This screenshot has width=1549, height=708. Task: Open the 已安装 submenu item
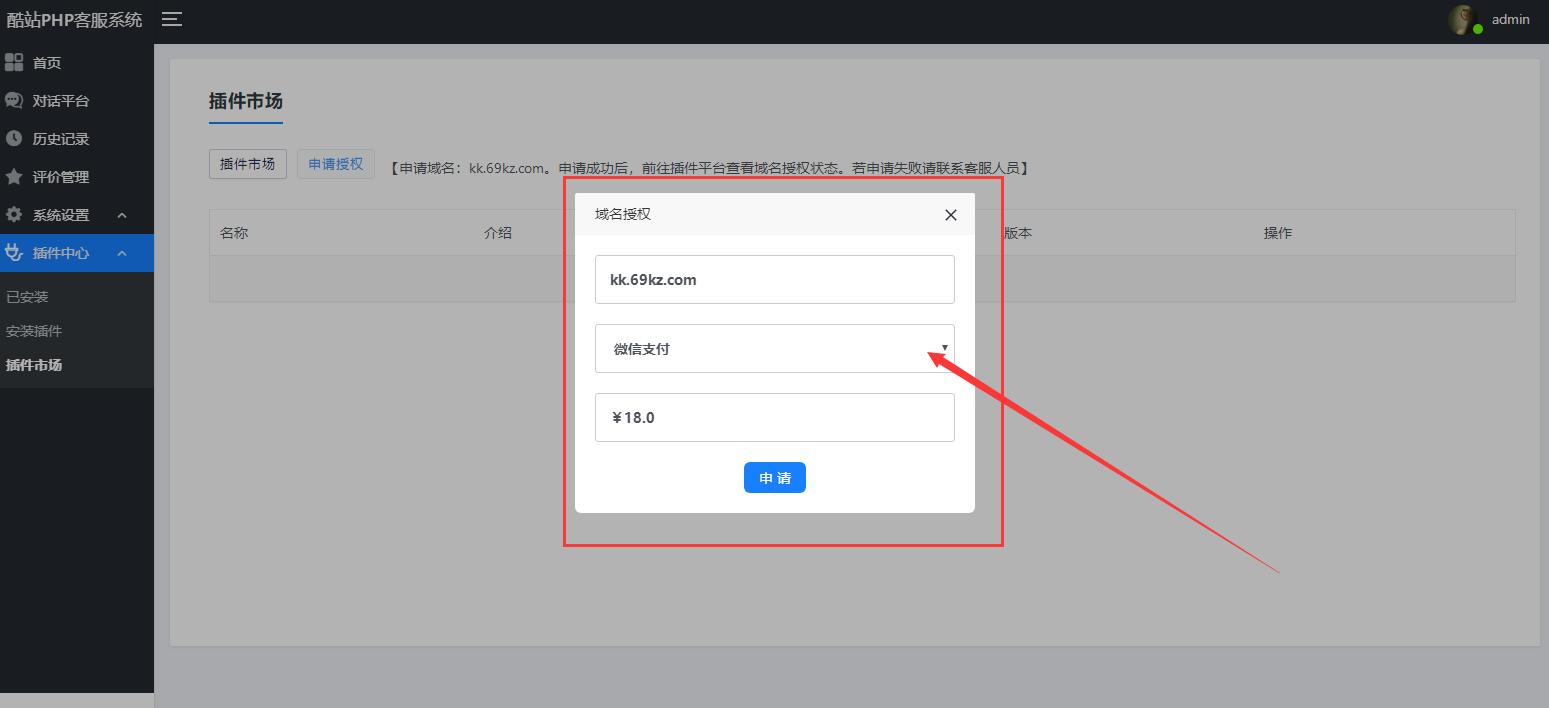pos(27,297)
